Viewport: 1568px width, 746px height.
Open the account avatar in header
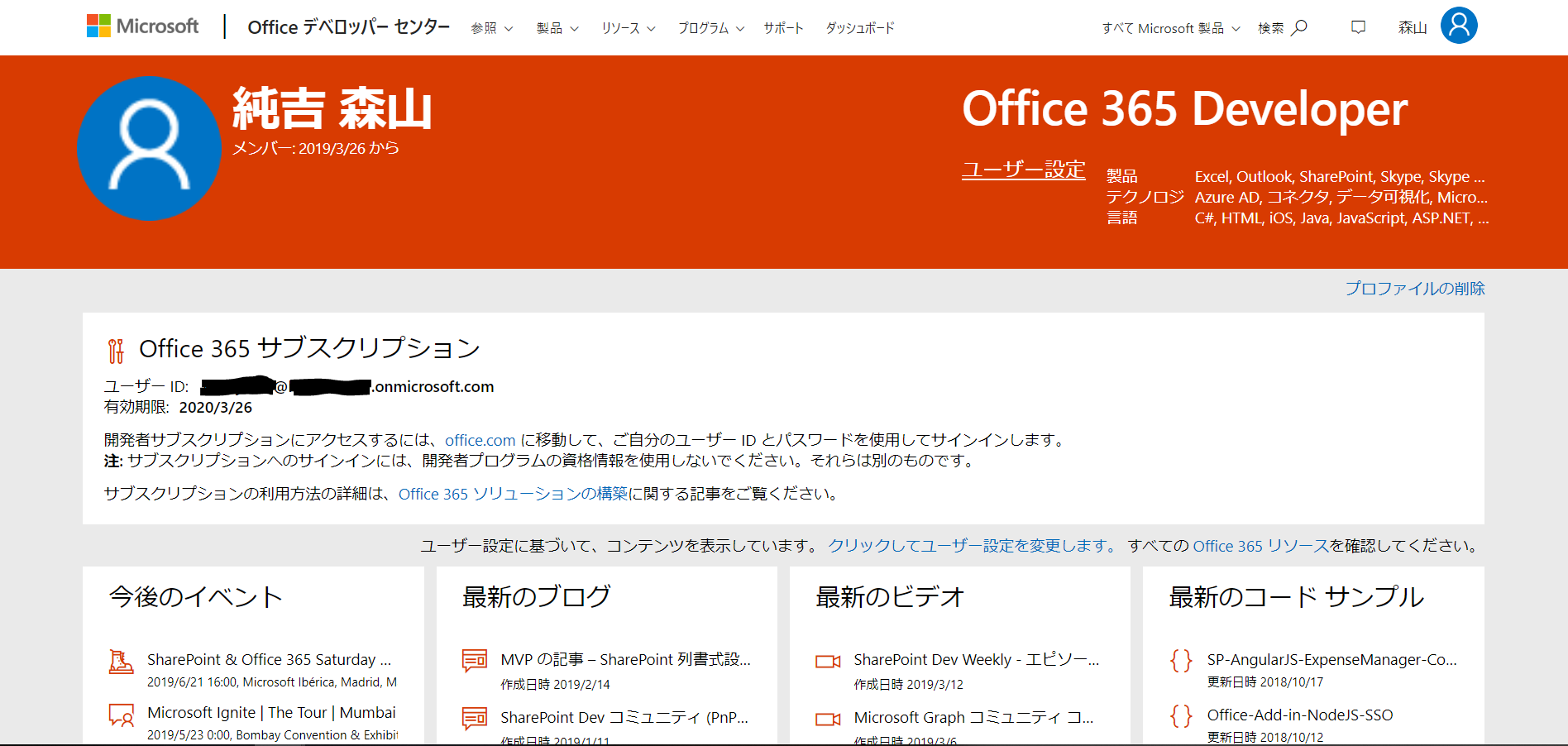coord(1459,26)
